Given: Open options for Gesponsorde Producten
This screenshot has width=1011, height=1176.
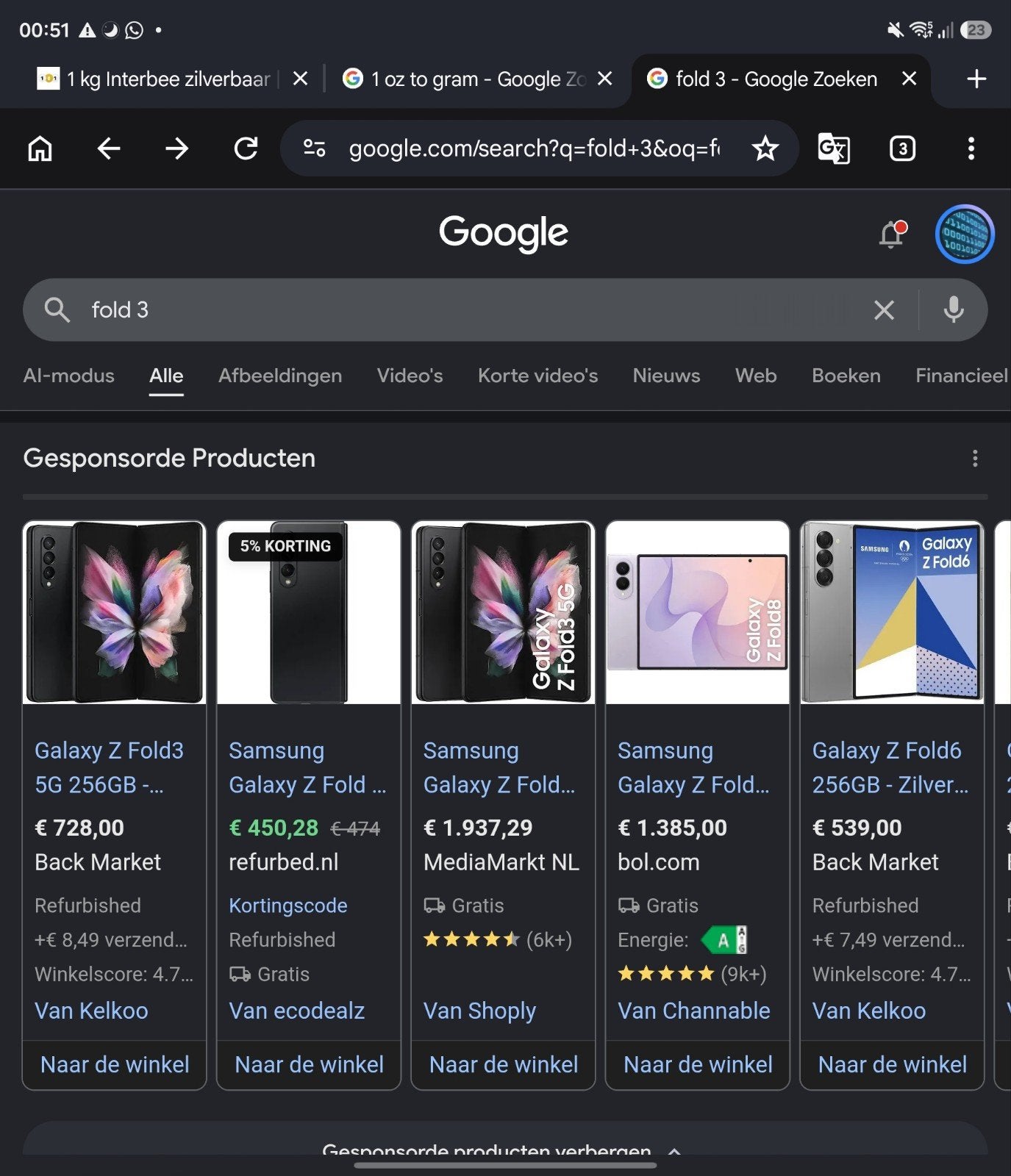Looking at the screenshot, I should [x=975, y=459].
